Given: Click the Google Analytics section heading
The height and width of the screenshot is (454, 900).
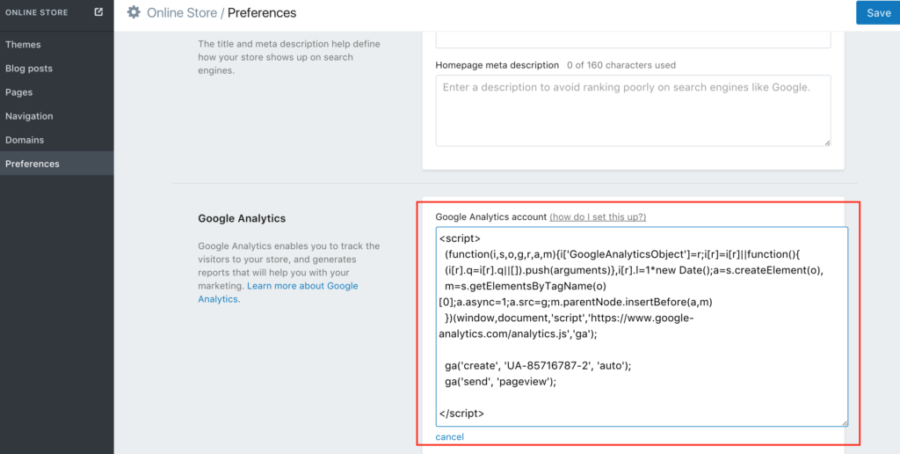Looking at the screenshot, I should (x=242, y=217).
